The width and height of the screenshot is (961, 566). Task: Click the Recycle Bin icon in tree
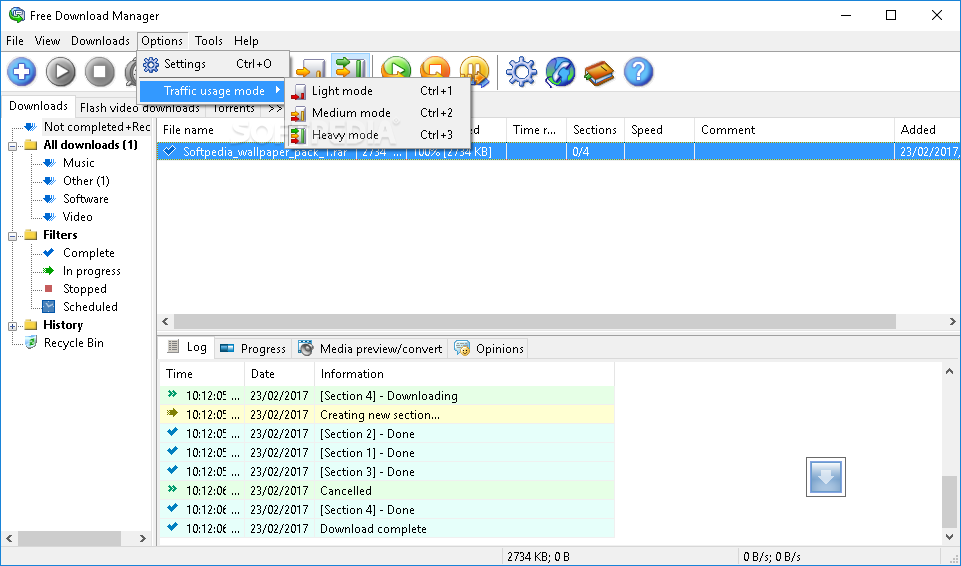[31, 342]
